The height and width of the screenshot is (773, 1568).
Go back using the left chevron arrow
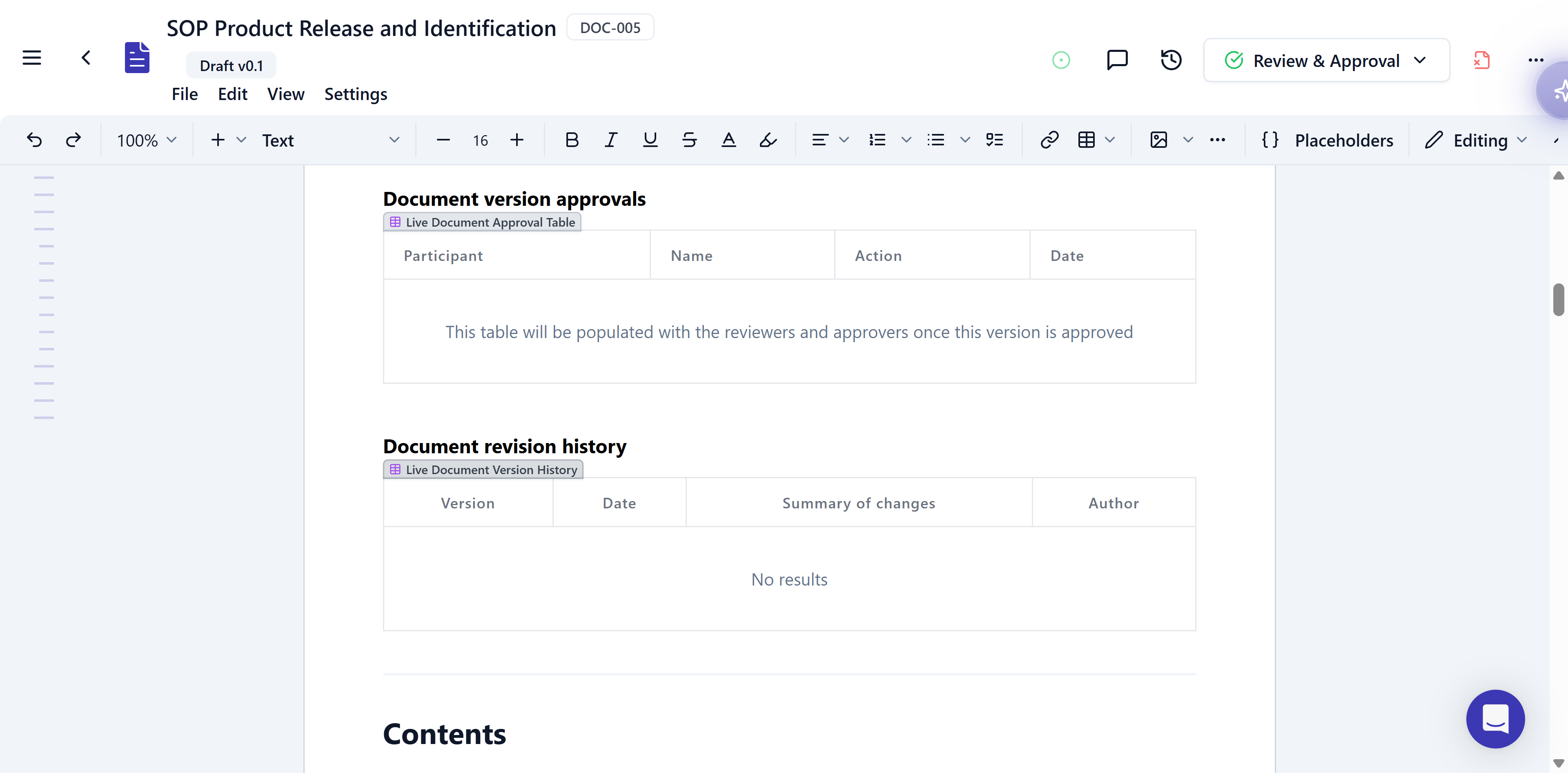pyautogui.click(x=86, y=58)
